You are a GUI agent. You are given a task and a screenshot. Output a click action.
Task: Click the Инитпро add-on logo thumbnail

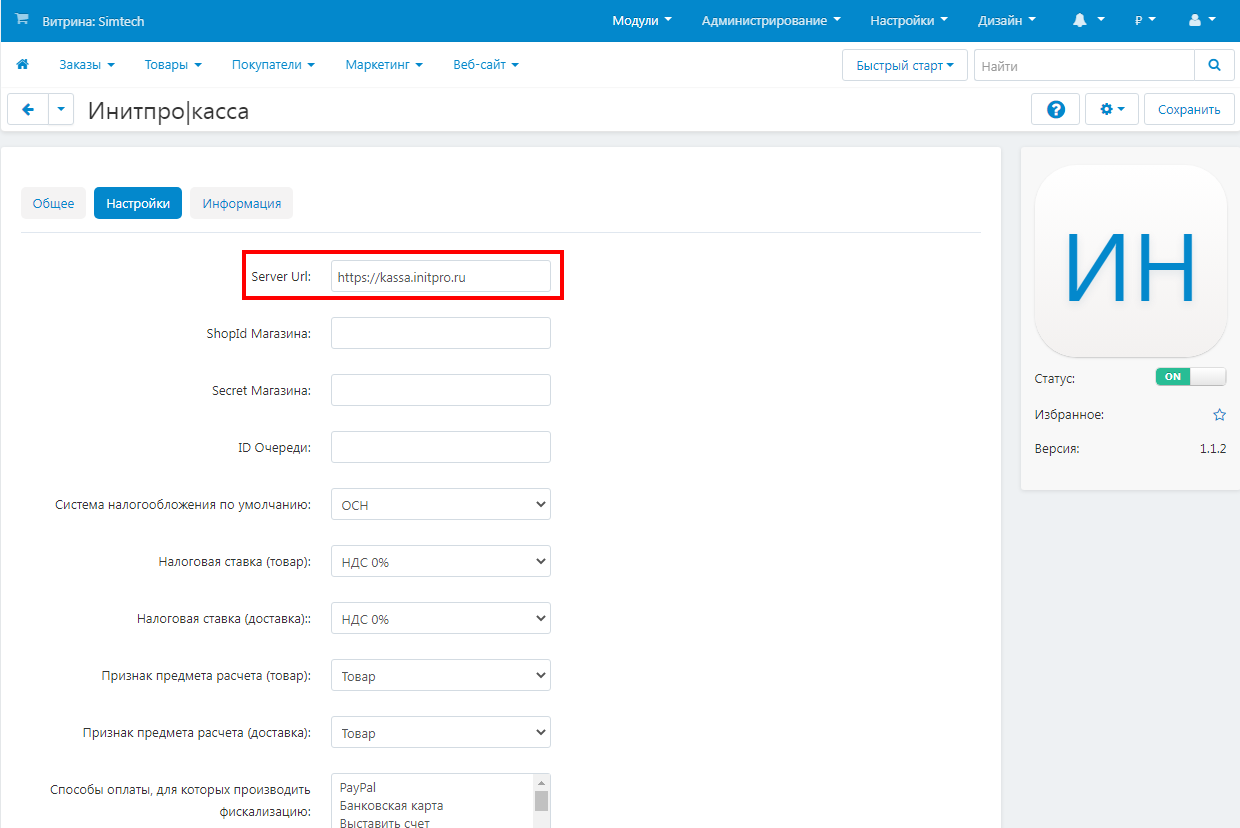pyautogui.click(x=1130, y=261)
